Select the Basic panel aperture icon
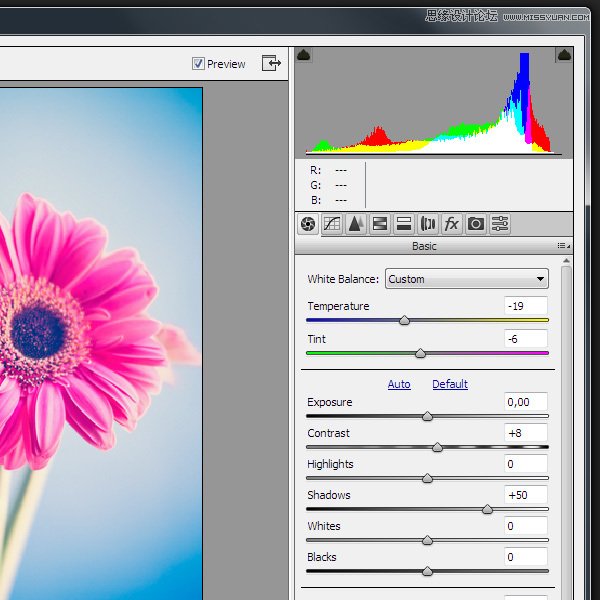This screenshot has height=600, width=600. click(308, 224)
